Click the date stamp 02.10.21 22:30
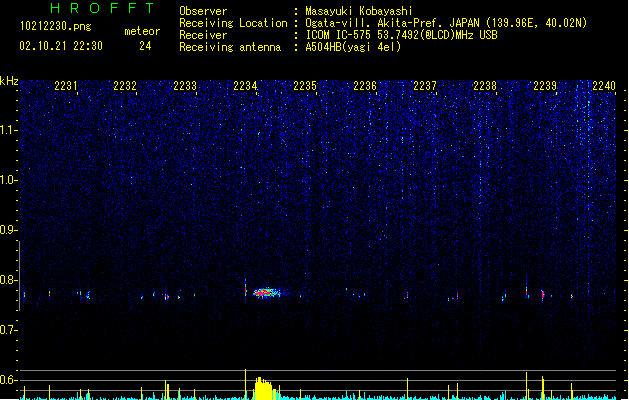The width and height of the screenshot is (629, 400). pyautogui.click(x=61, y=46)
